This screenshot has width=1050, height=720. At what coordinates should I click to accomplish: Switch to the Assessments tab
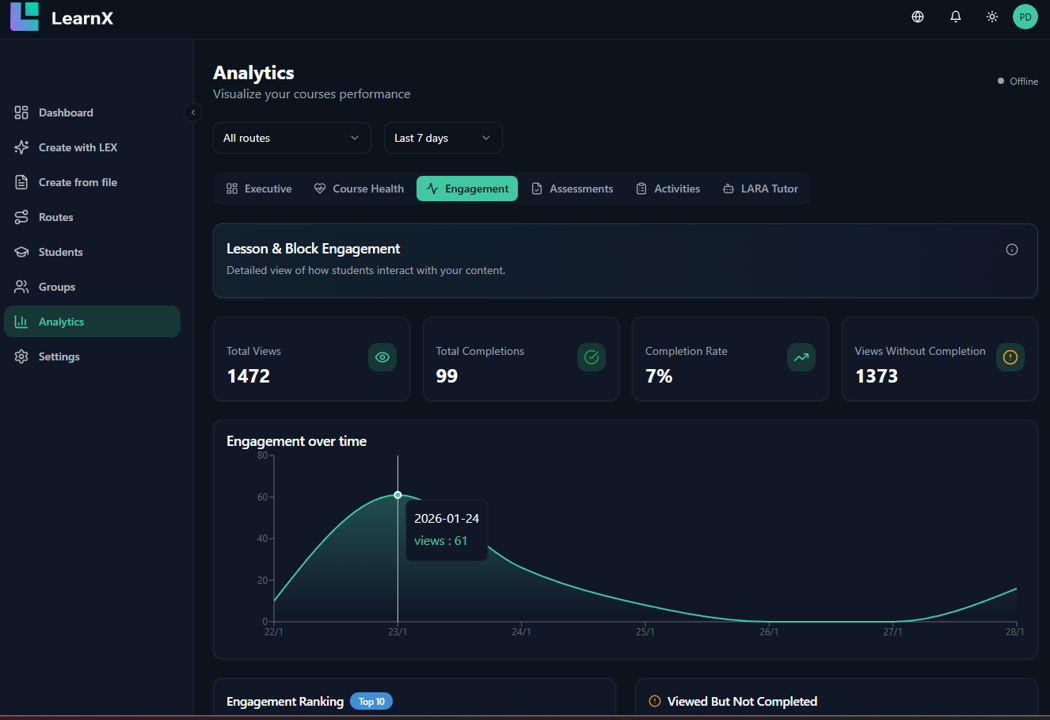pos(573,189)
